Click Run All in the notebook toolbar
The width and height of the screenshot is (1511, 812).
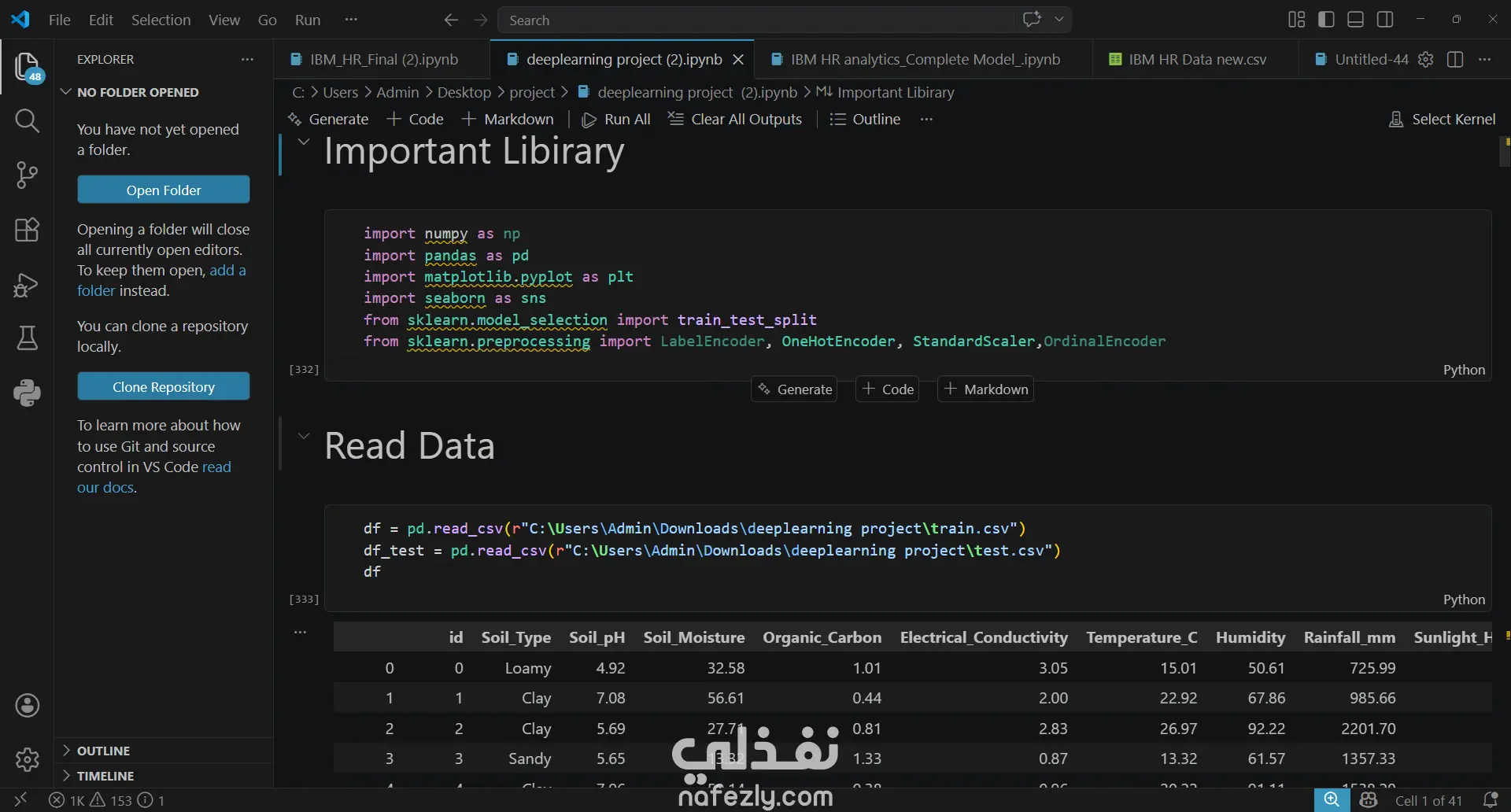click(x=616, y=120)
